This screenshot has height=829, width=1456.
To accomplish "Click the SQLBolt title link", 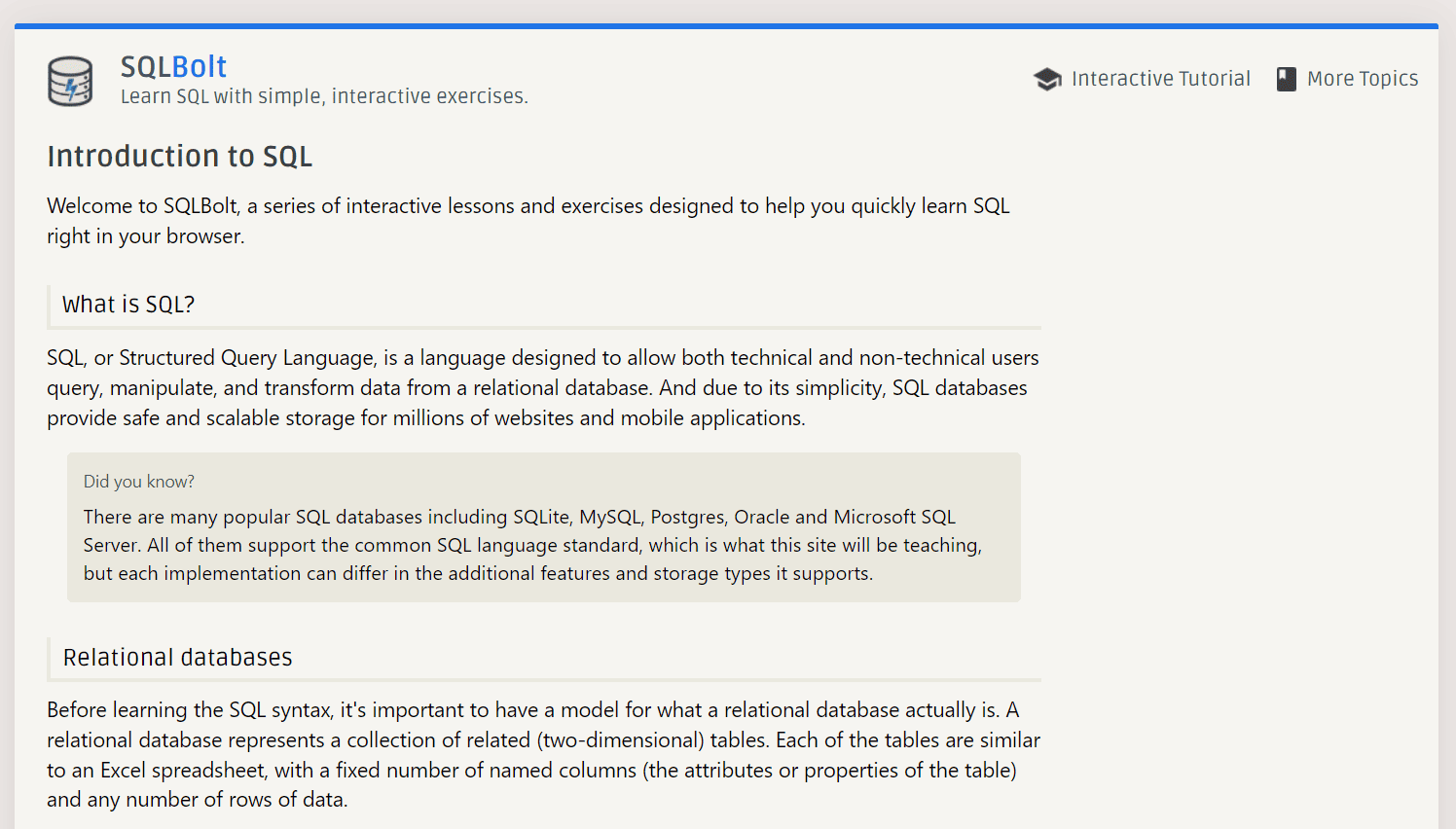I will (173, 66).
